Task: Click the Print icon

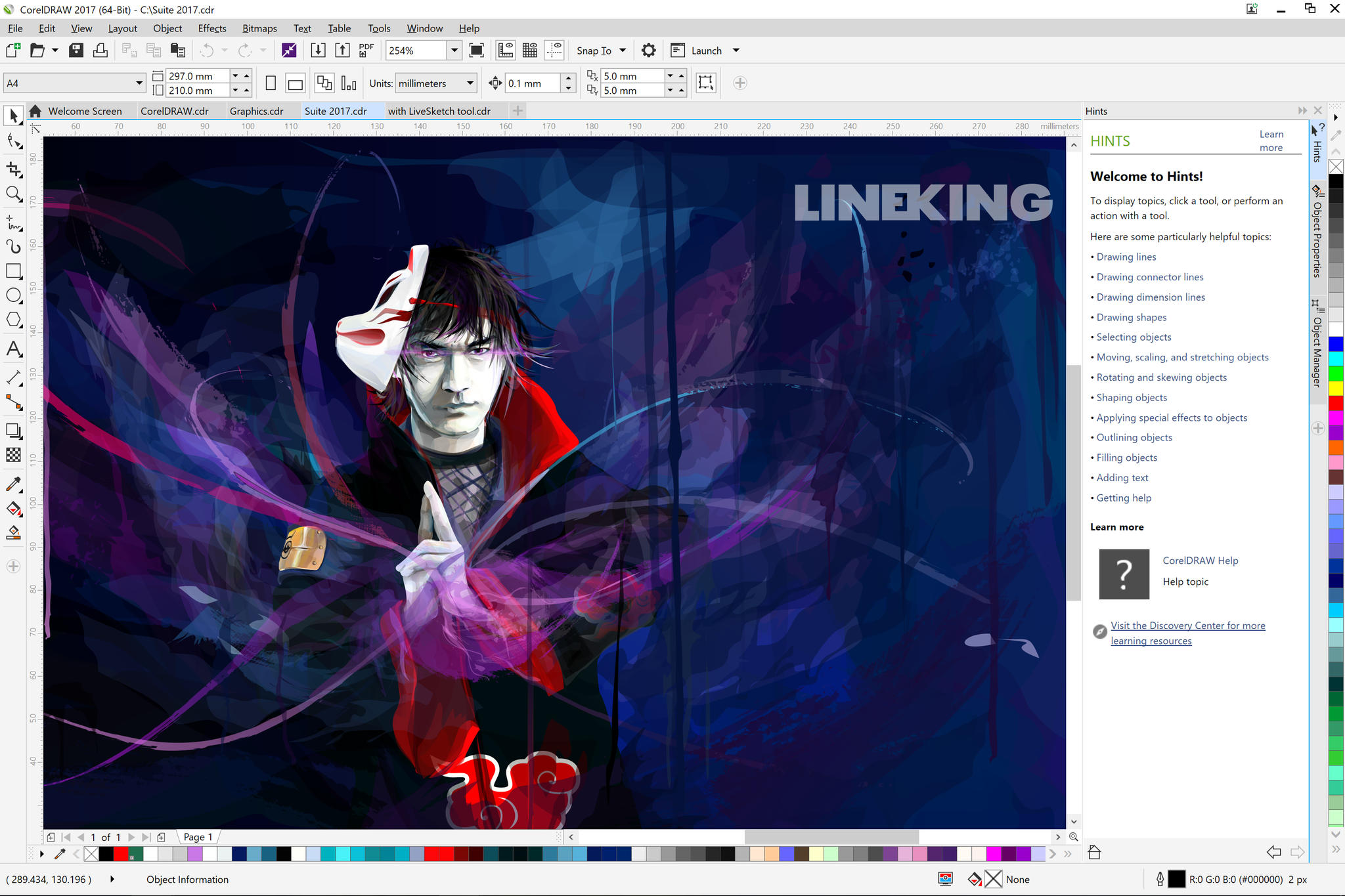Action: click(x=100, y=51)
